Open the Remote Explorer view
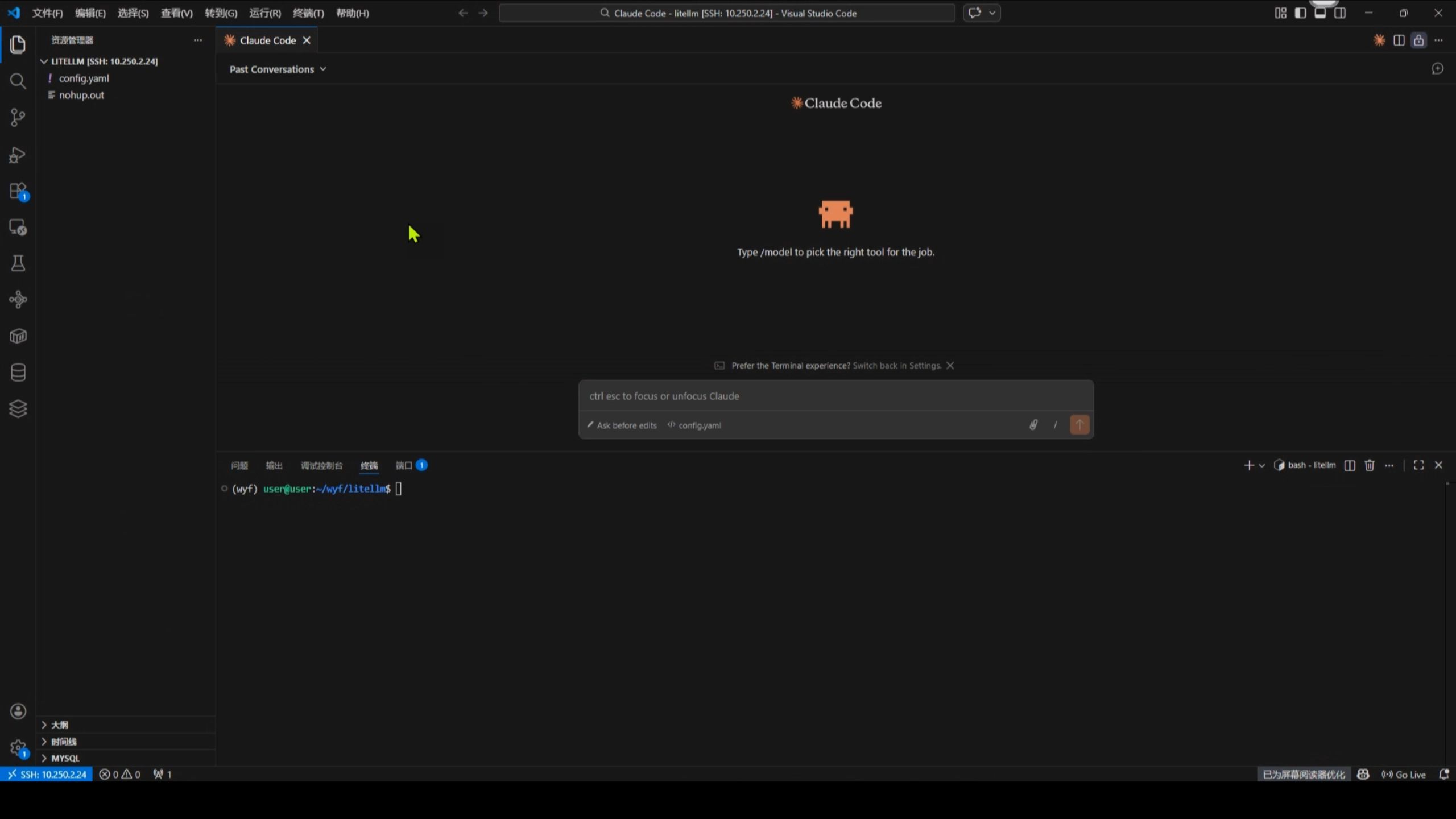1456x819 pixels. pos(18,227)
